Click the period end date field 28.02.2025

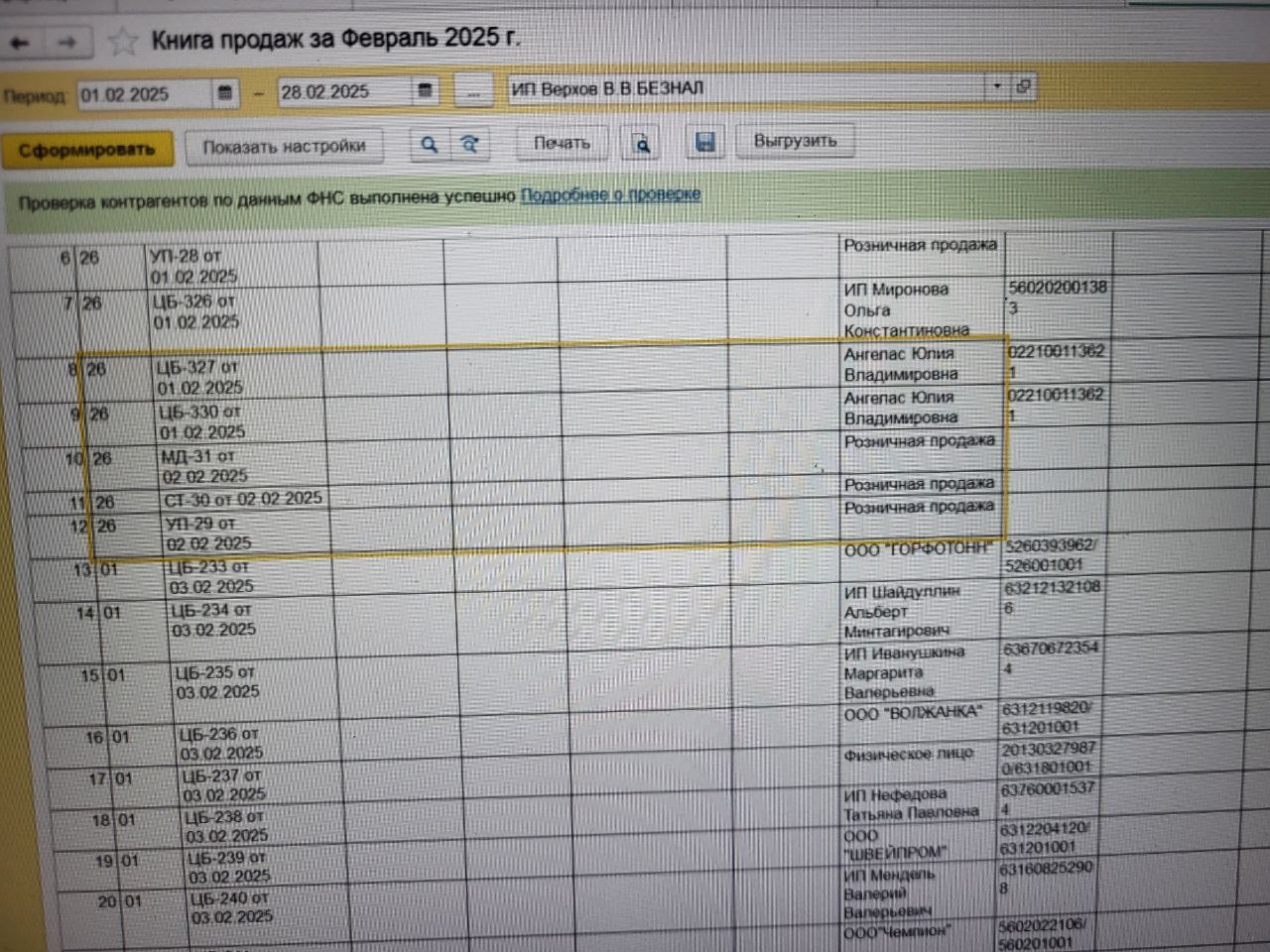[342, 92]
